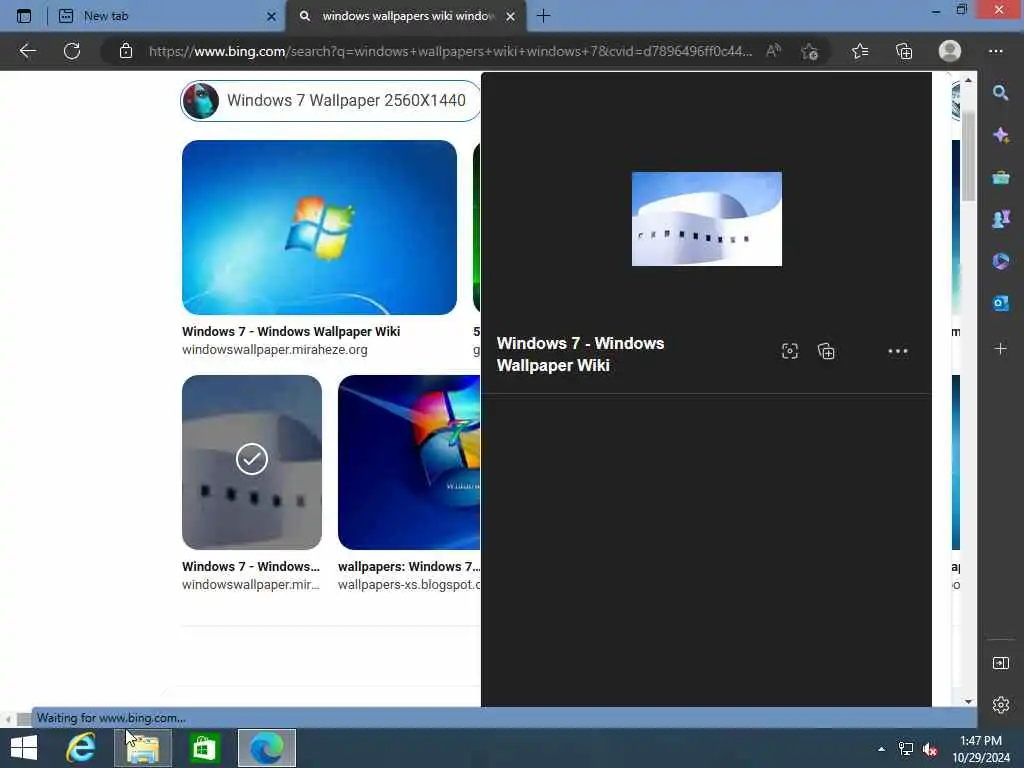Open tab actions menu
This screenshot has height=768, width=1024.
24,16
